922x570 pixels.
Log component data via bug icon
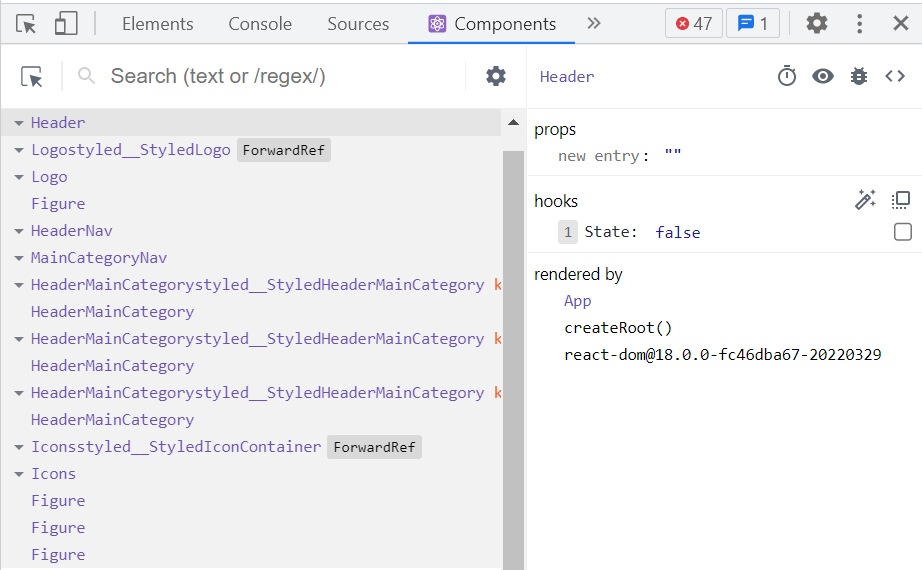pos(859,76)
